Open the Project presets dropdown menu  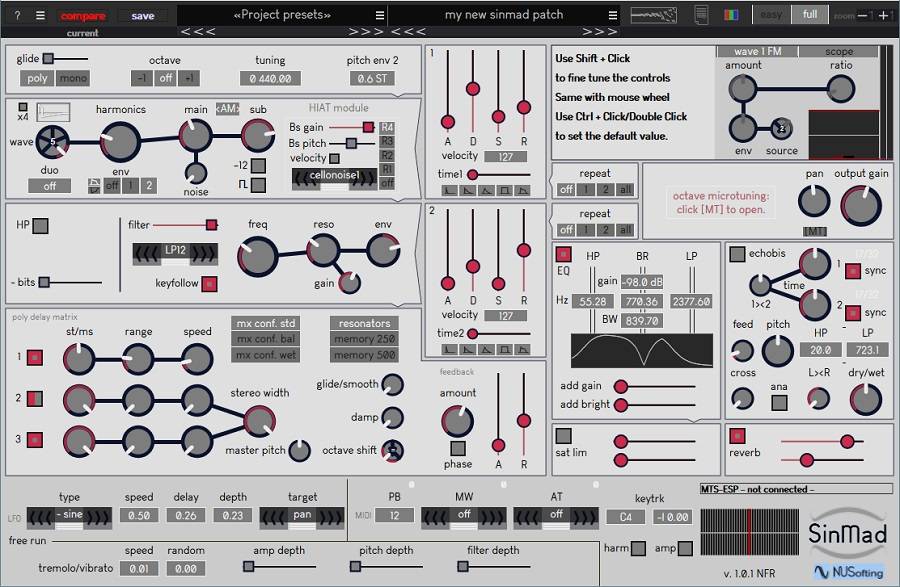click(x=379, y=15)
